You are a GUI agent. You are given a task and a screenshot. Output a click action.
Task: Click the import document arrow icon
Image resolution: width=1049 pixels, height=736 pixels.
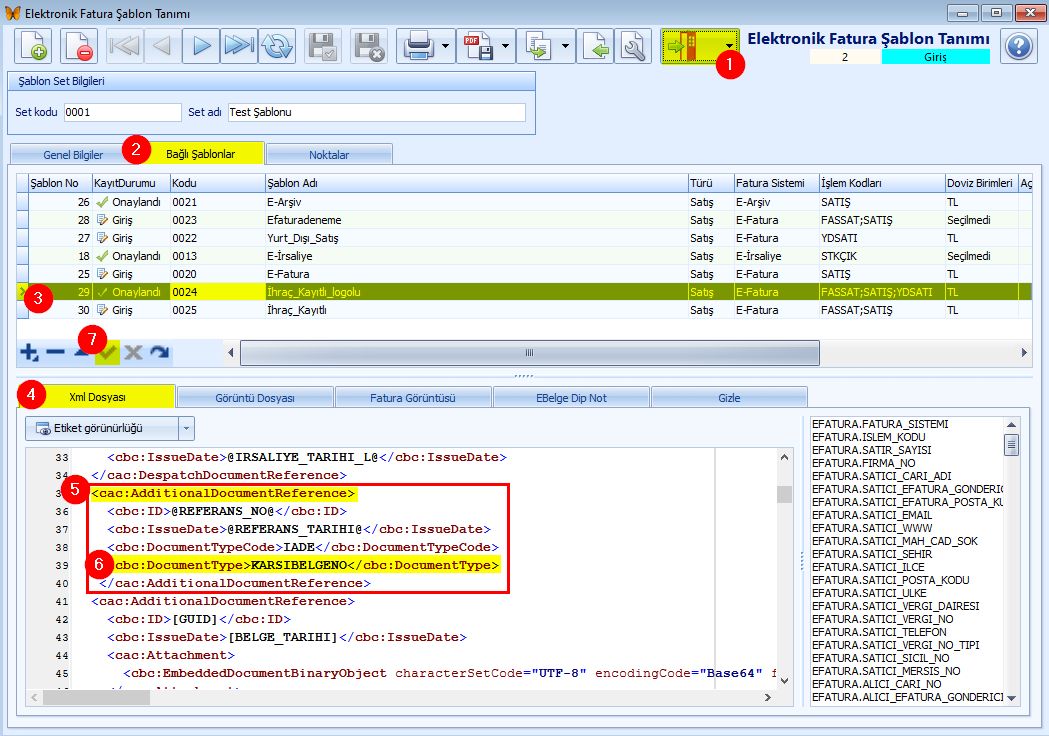[x=595, y=46]
